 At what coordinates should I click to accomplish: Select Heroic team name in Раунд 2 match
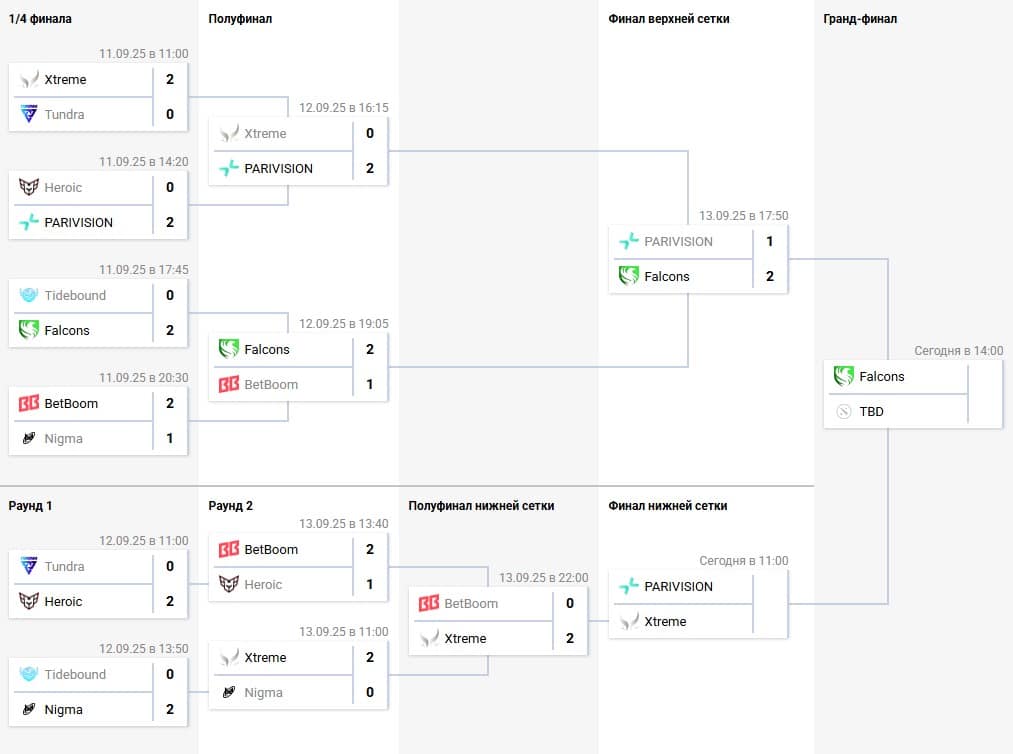pyautogui.click(x=263, y=585)
